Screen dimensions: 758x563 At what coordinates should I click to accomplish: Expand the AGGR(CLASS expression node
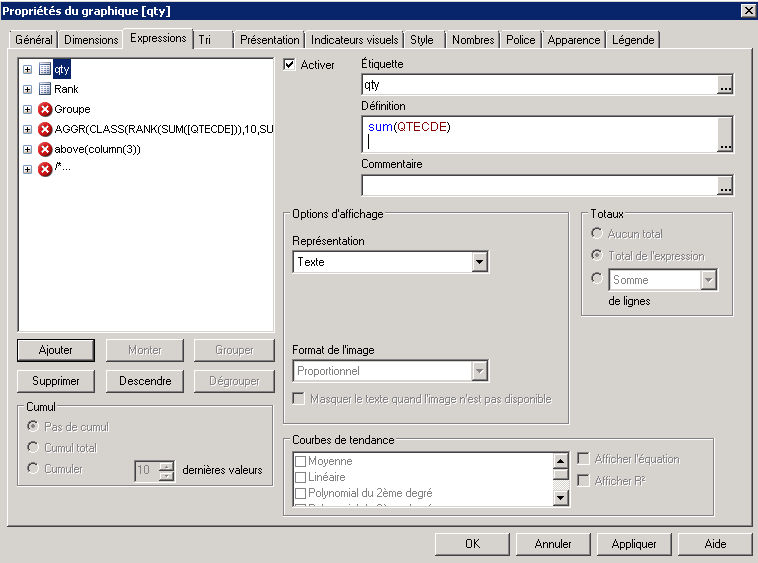tap(28, 130)
